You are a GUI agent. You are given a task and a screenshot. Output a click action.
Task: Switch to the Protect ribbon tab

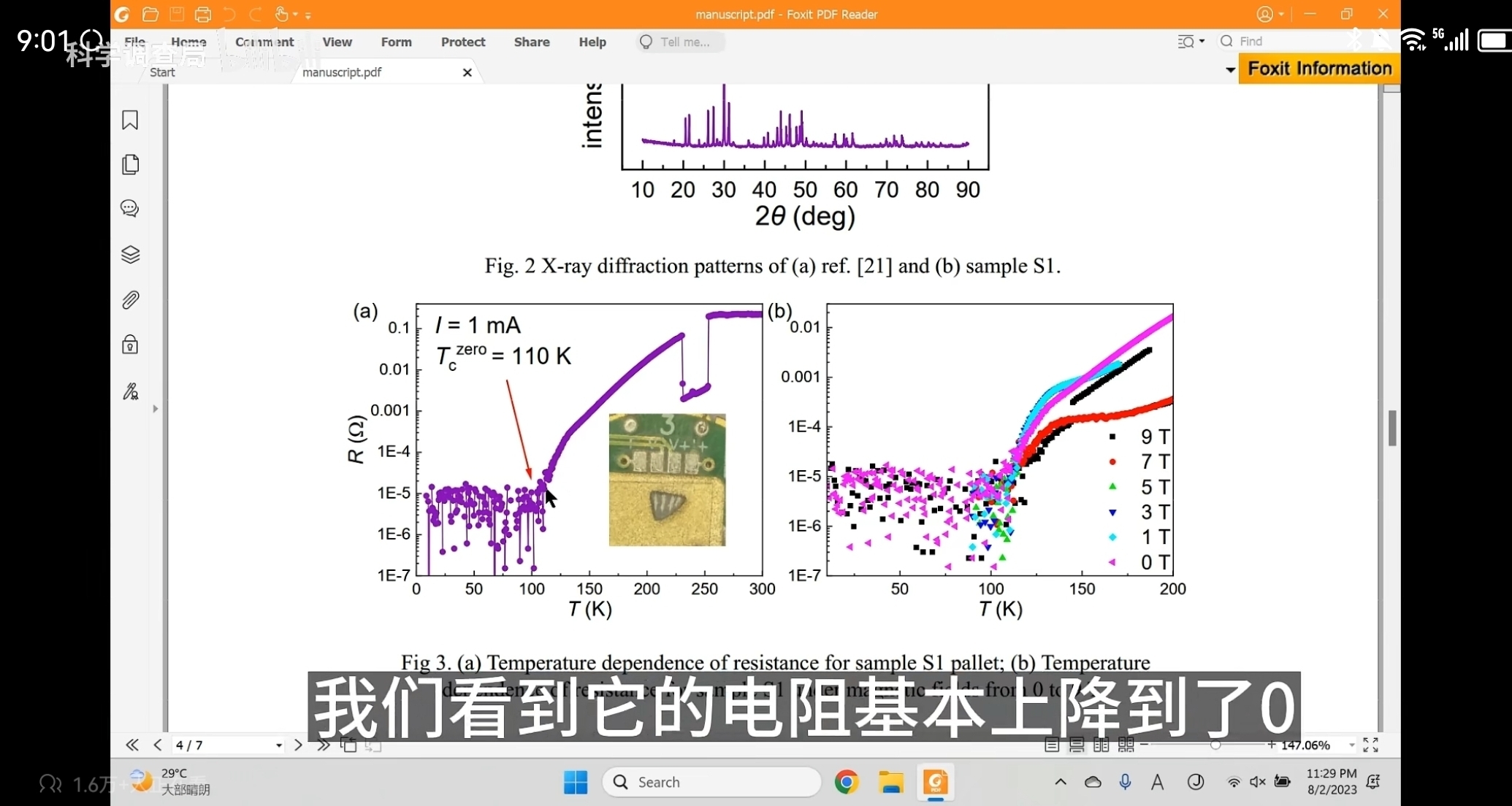pyautogui.click(x=462, y=42)
